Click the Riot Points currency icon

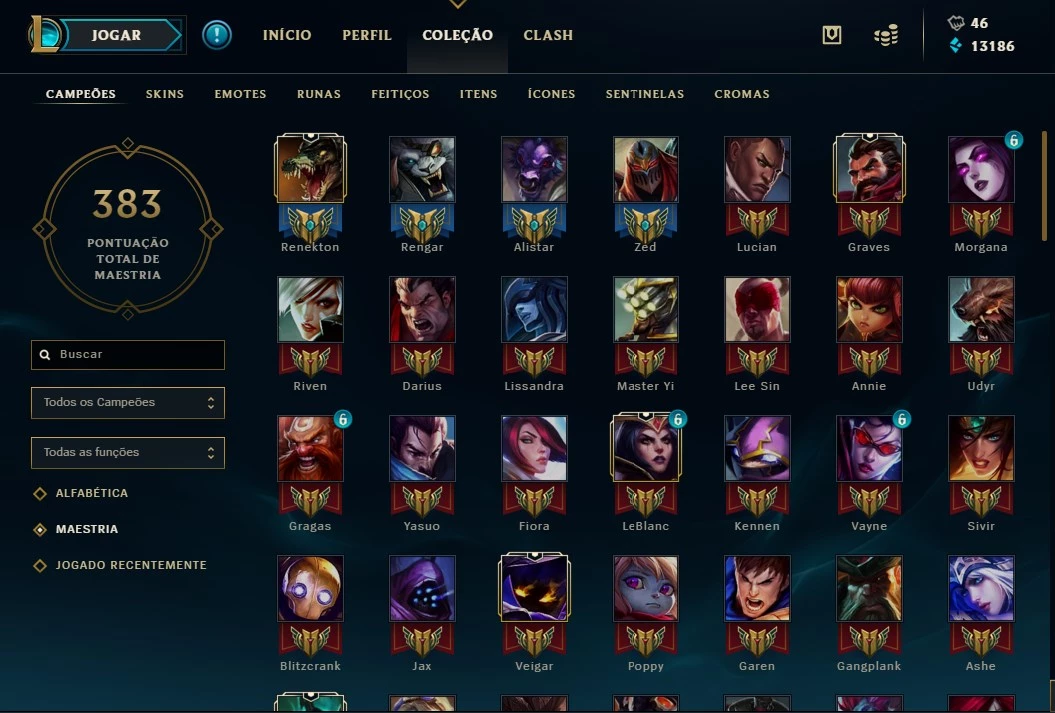click(x=956, y=23)
